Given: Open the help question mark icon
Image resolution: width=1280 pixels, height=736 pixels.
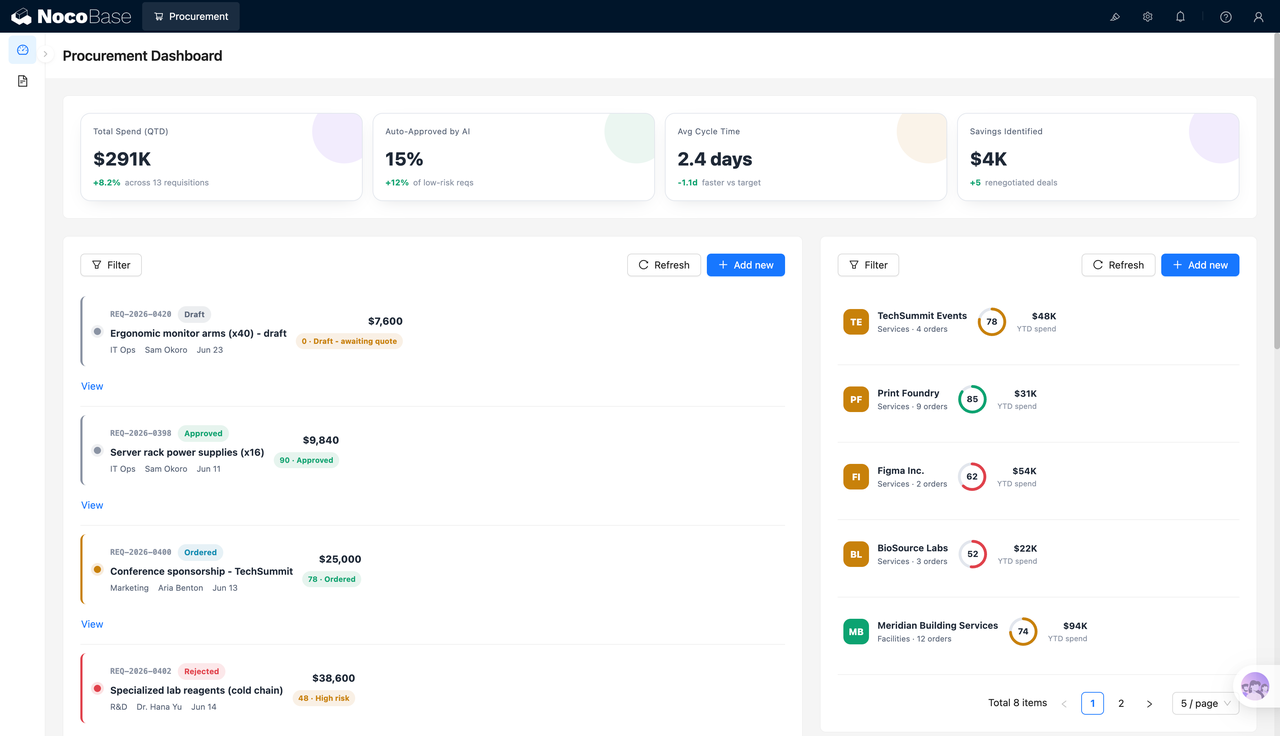Looking at the screenshot, I should pyautogui.click(x=1226, y=17).
